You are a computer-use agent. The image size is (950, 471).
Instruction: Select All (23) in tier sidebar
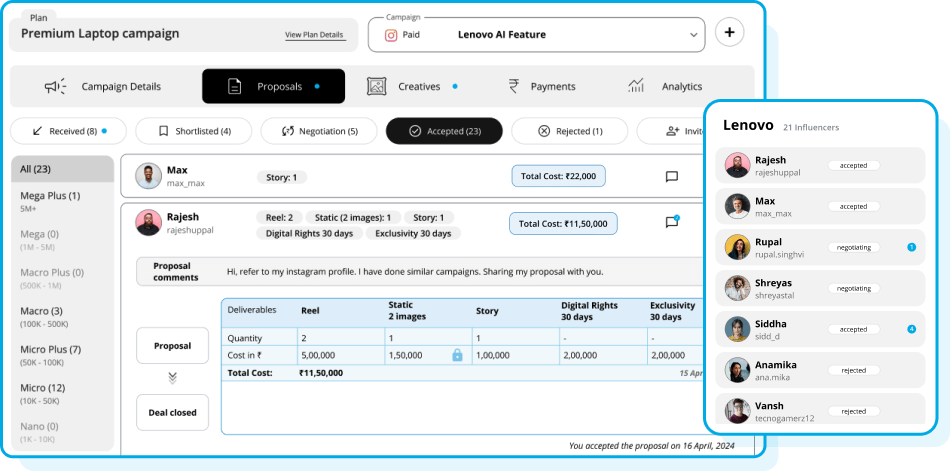[62, 169]
